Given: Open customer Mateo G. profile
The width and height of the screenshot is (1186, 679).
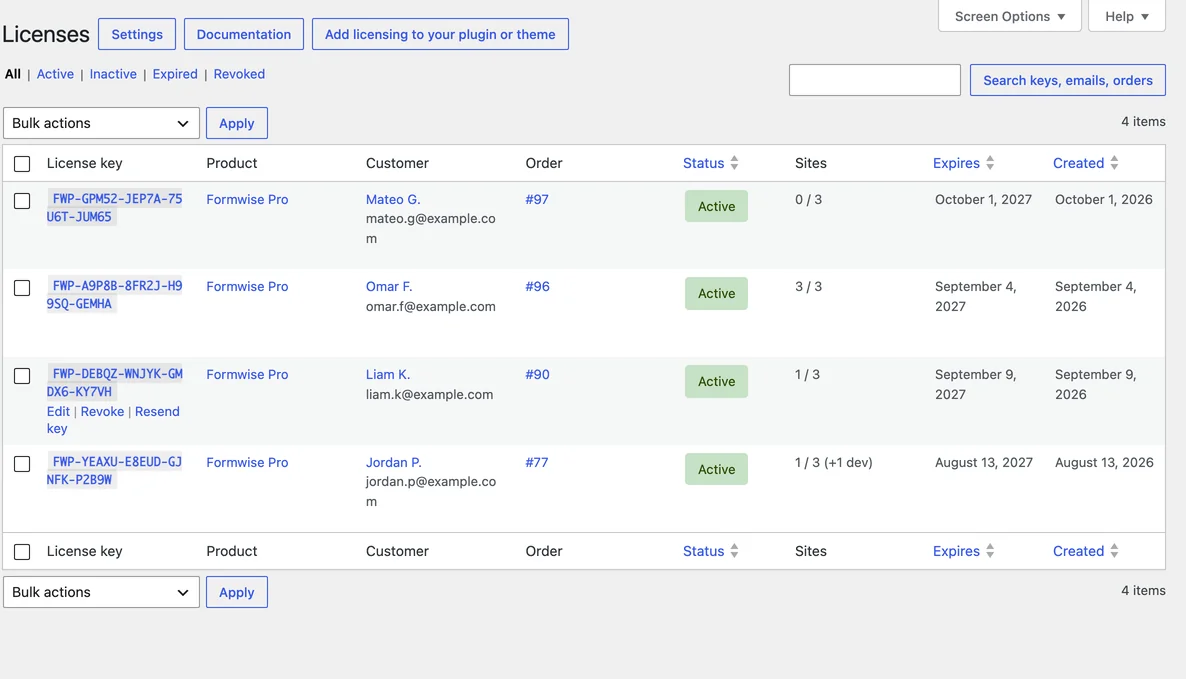Looking at the screenshot, I should pyautogui.click(x=393, y=200).
